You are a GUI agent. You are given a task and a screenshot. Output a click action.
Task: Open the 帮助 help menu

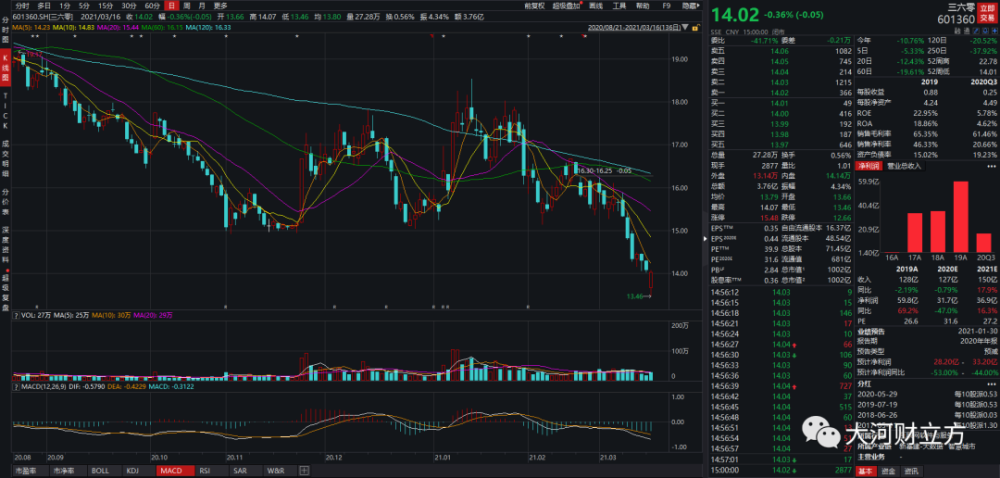click(643, 5)
